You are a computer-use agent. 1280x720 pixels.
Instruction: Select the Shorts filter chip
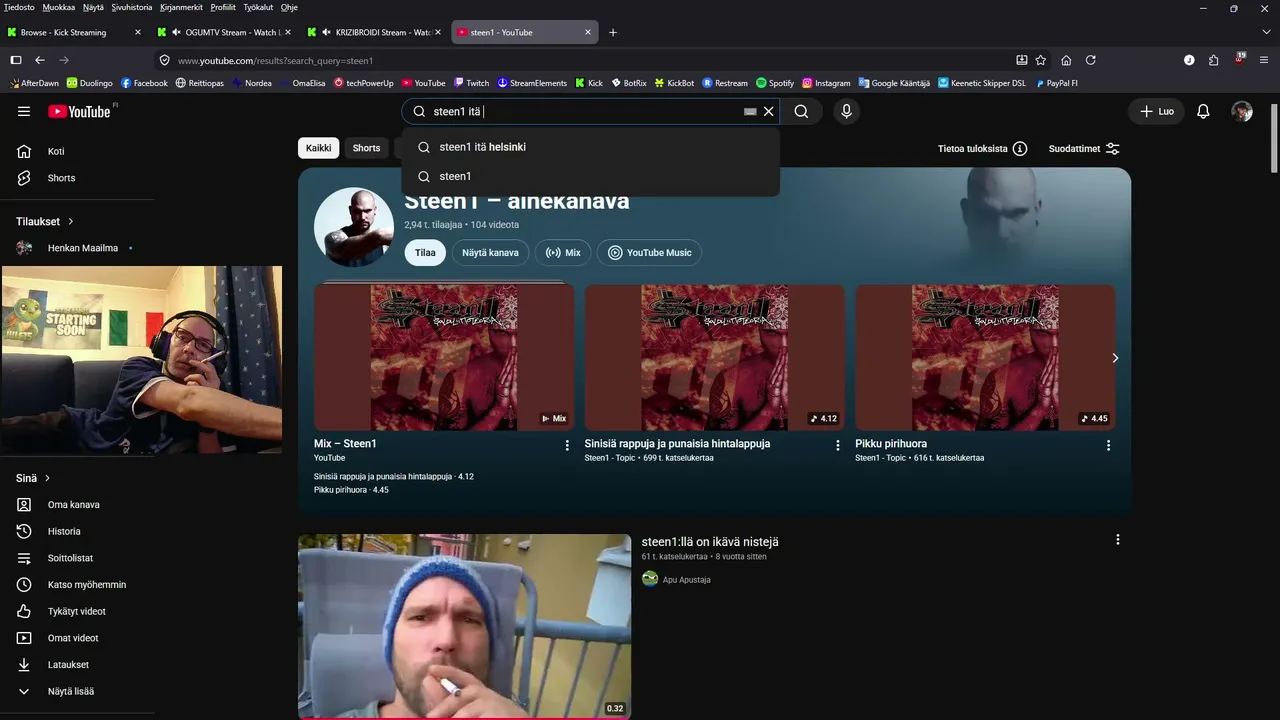pos(366,148)
